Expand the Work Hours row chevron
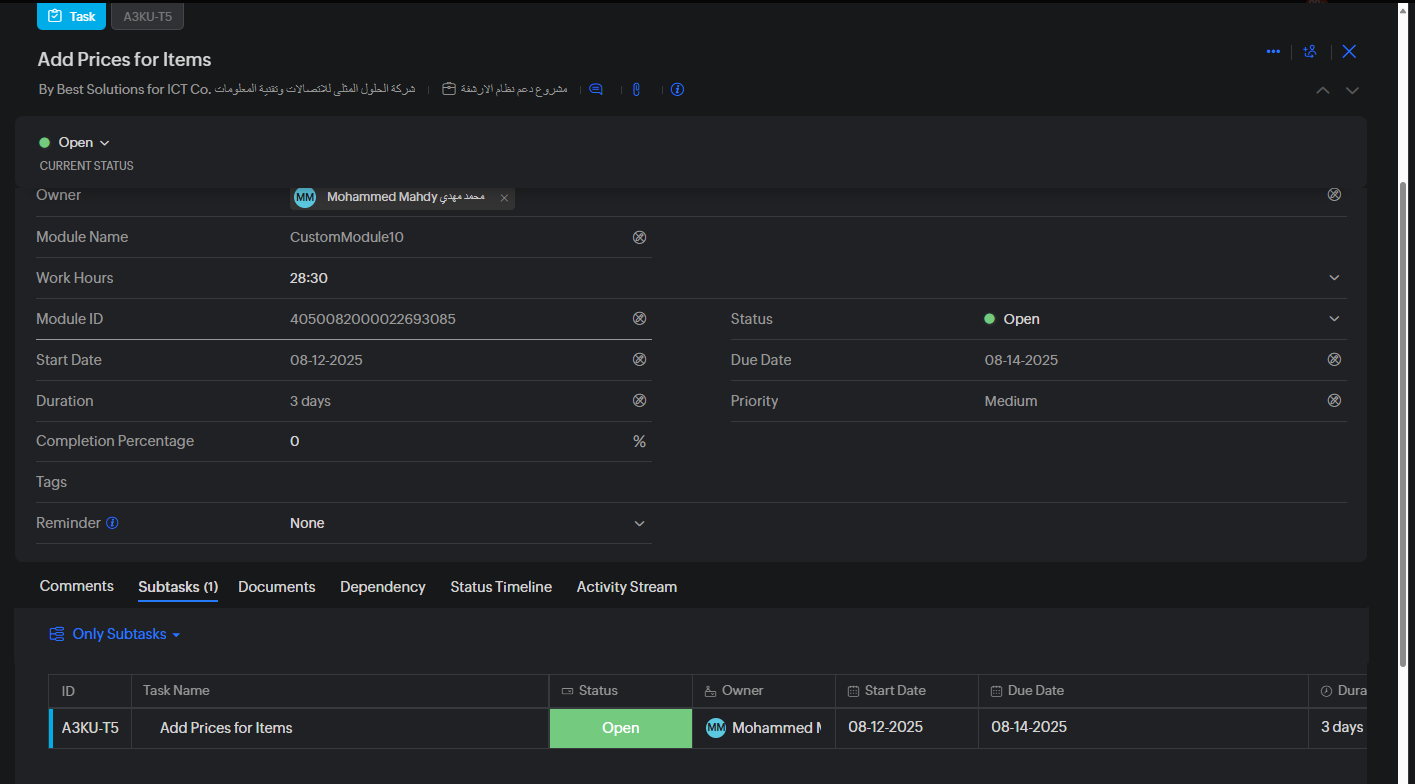Screen dimensions: 1415x784 [1333, 278]
